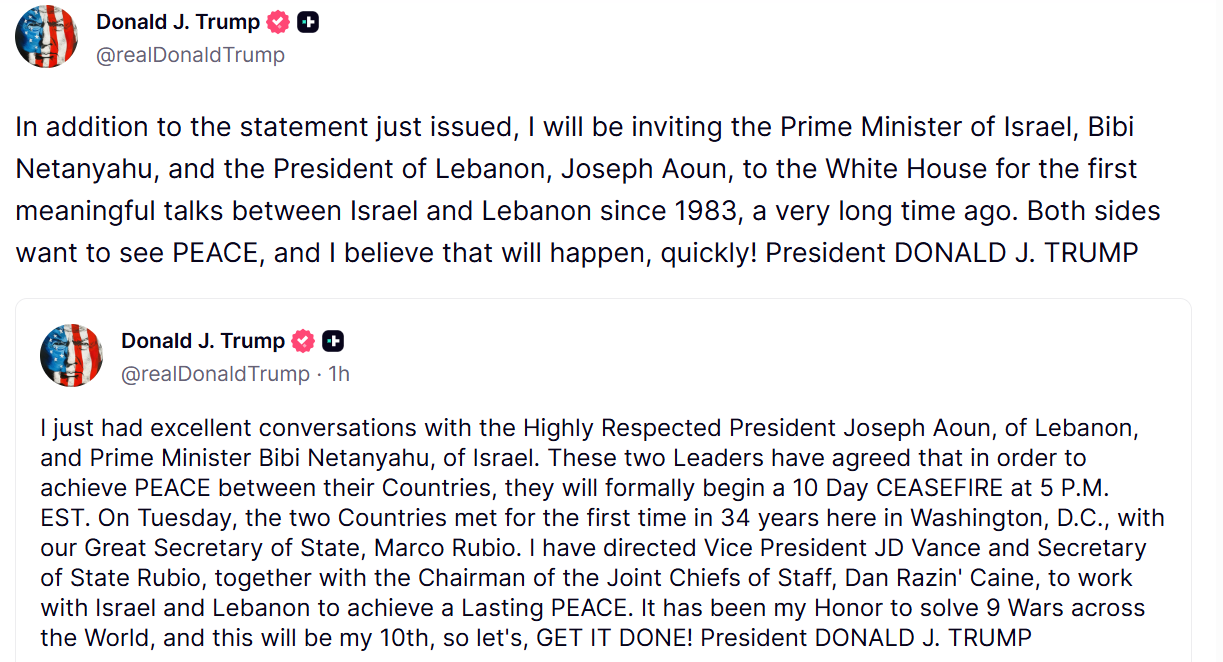
Task: Click the verified badge beside the top author name
Action: click(278, 22)
